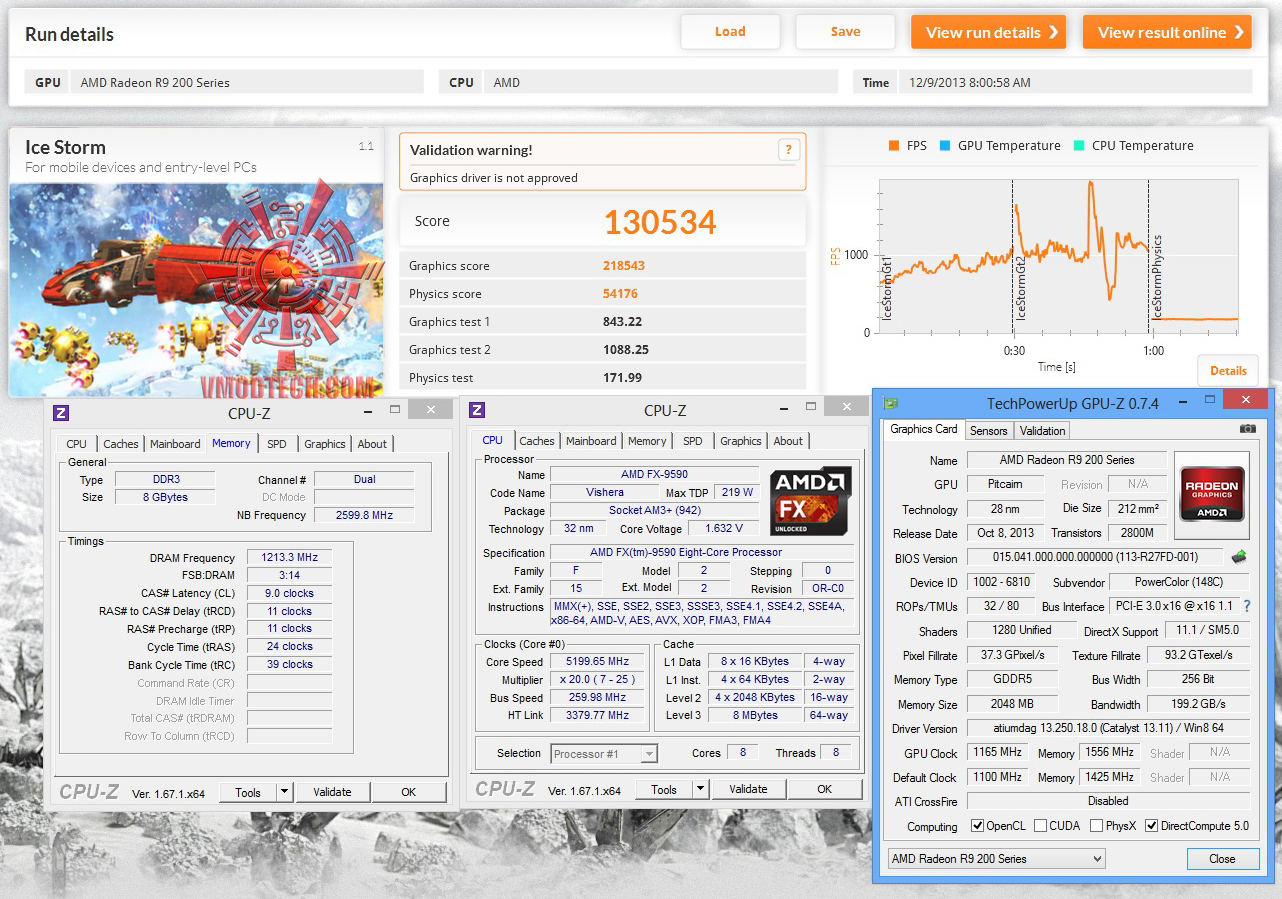Maximize the Memory CPU-Z window

(x=395, y=409)
